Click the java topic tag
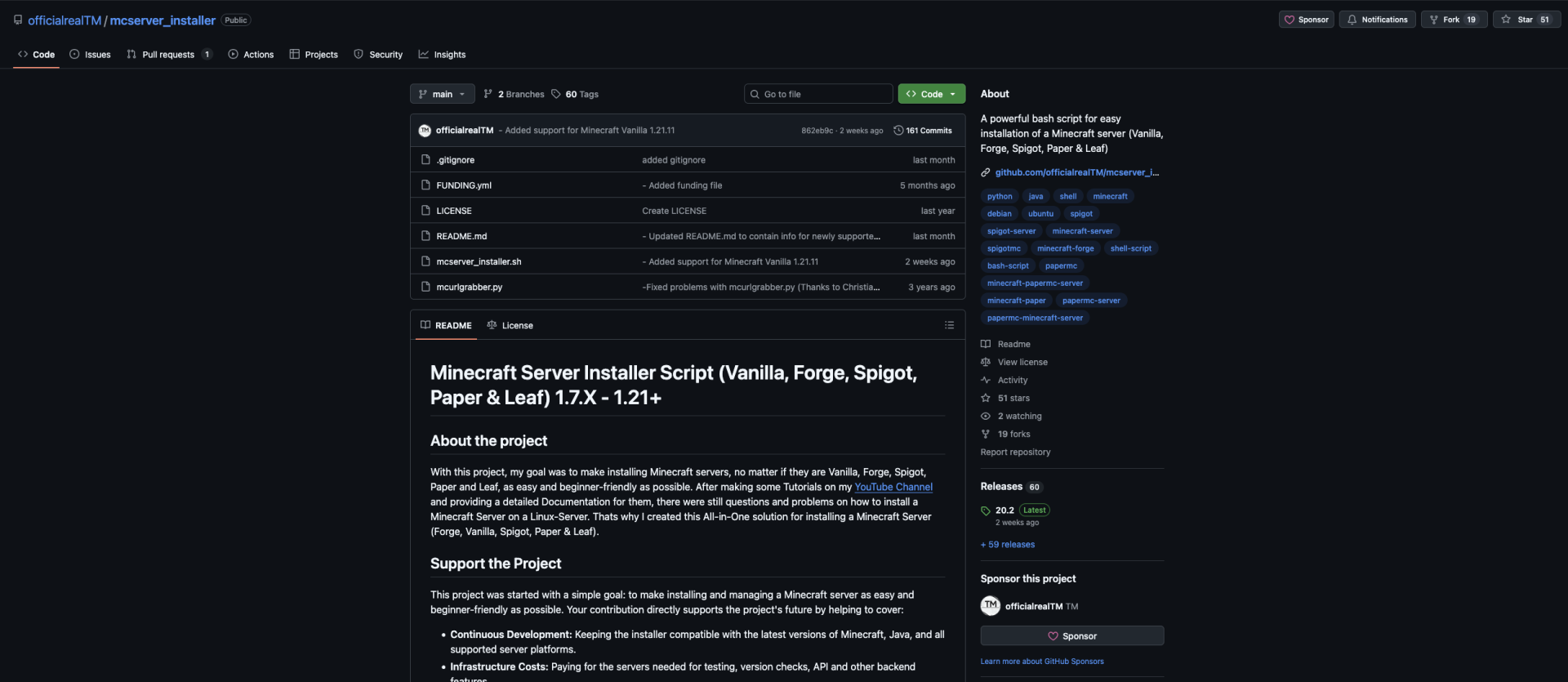The width and height of the screenshot is (1568, 682). pyautogui.click(x=1036, y=197)
